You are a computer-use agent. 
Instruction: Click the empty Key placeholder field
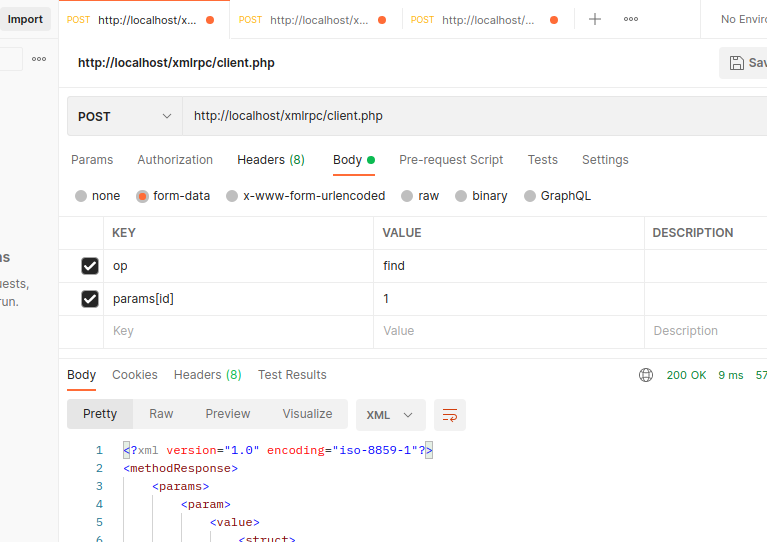tap(238, 332)
